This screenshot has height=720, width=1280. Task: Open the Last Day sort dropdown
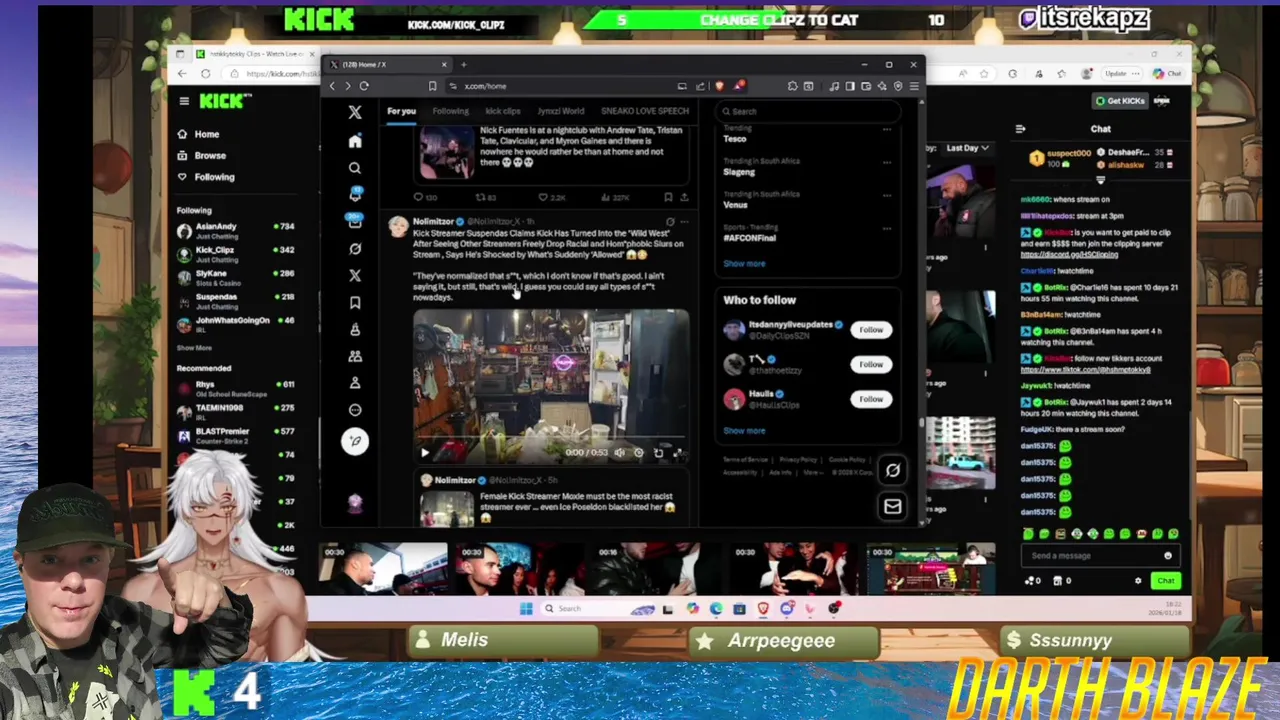point(967,148)
